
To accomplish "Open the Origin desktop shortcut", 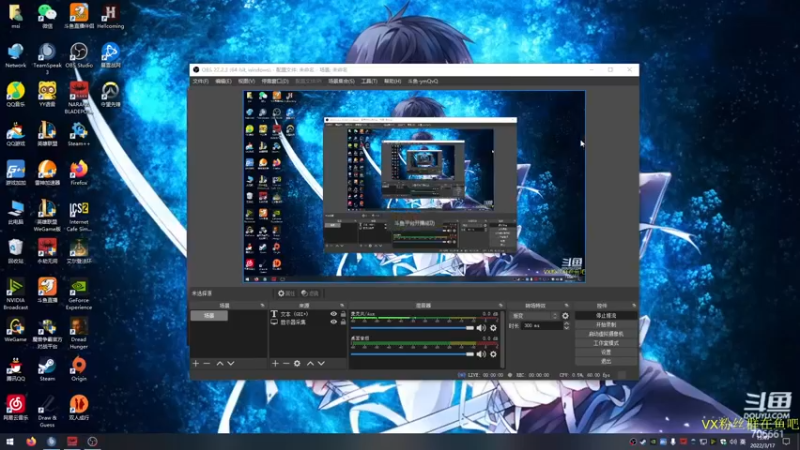I will coord(79,370).
